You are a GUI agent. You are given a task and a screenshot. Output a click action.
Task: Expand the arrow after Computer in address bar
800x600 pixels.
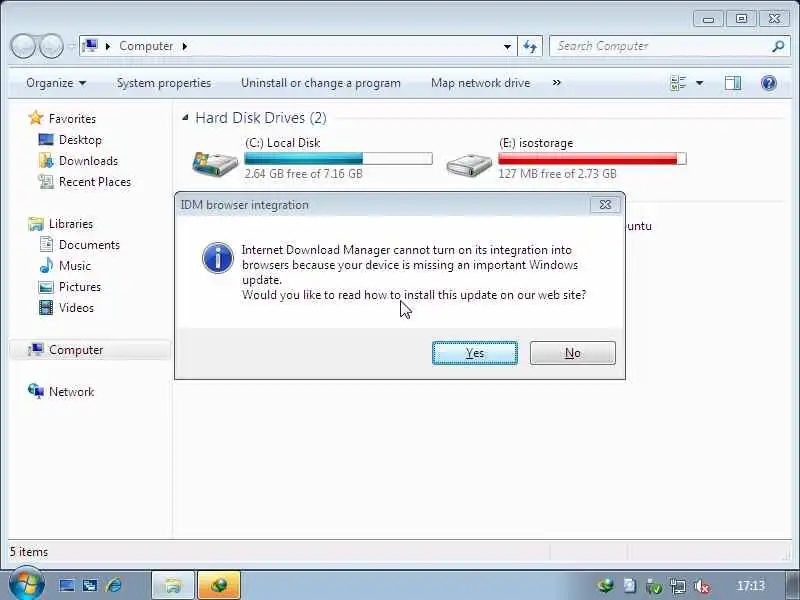185,46
